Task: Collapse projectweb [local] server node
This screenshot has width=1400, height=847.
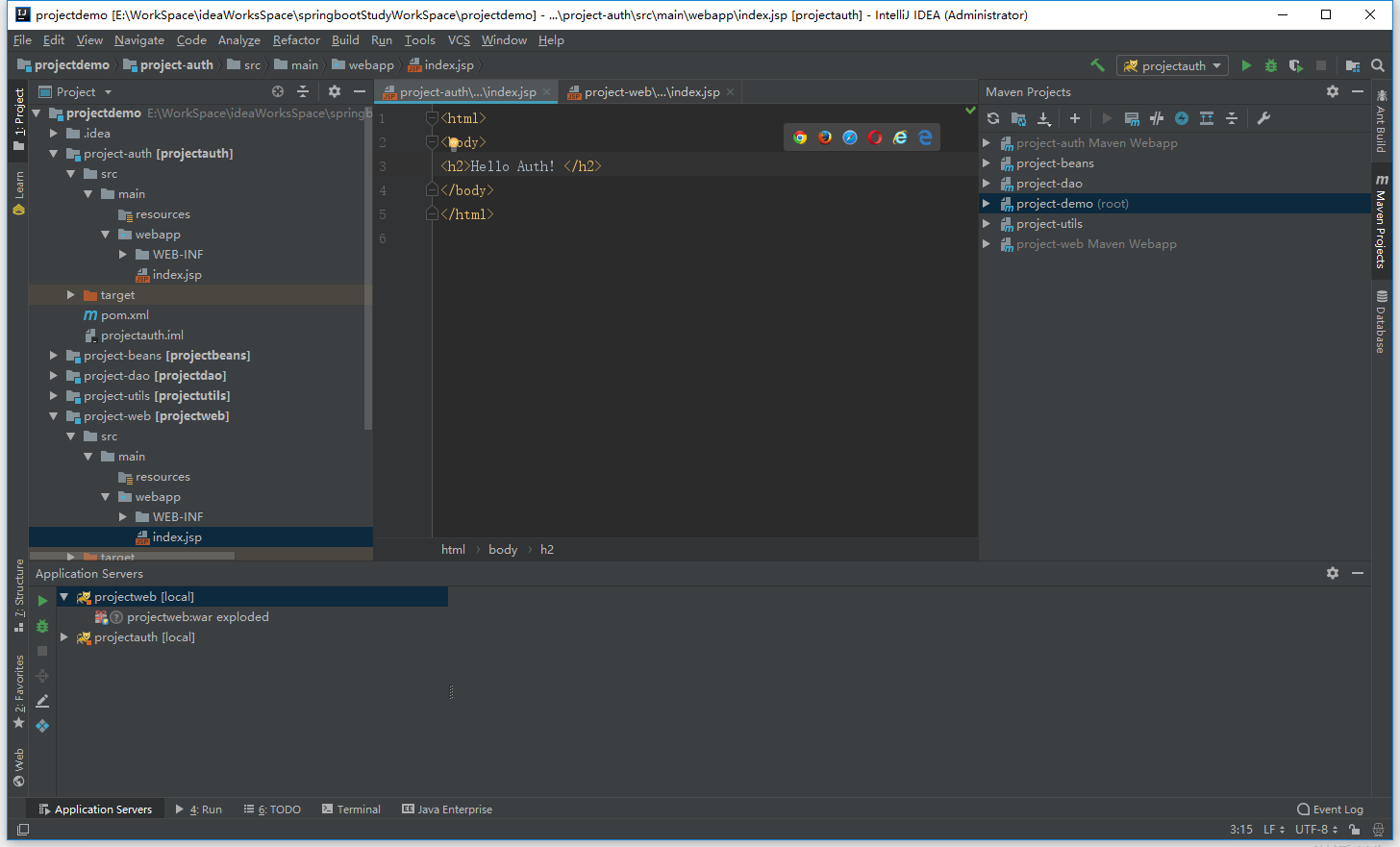Action: [x=64, y=597]
